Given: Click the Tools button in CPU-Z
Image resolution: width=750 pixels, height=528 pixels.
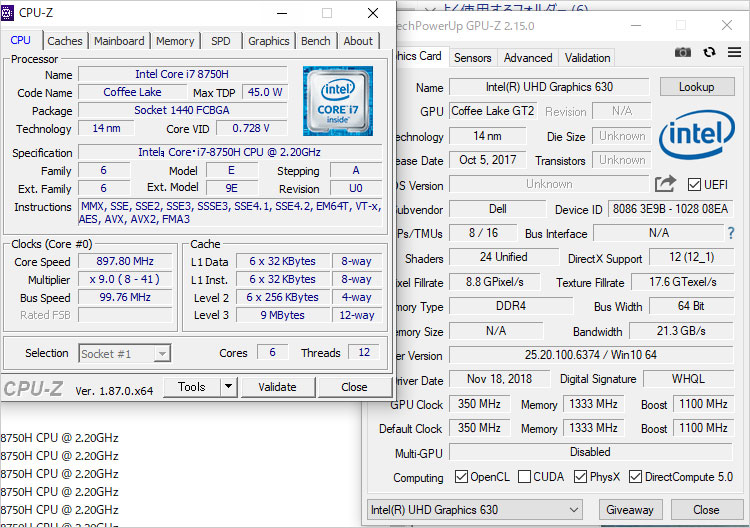Looking at the screenshot, I should point(192,386).
